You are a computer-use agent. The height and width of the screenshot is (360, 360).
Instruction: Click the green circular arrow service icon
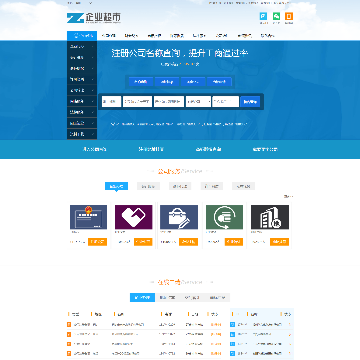tap(224, 217)
